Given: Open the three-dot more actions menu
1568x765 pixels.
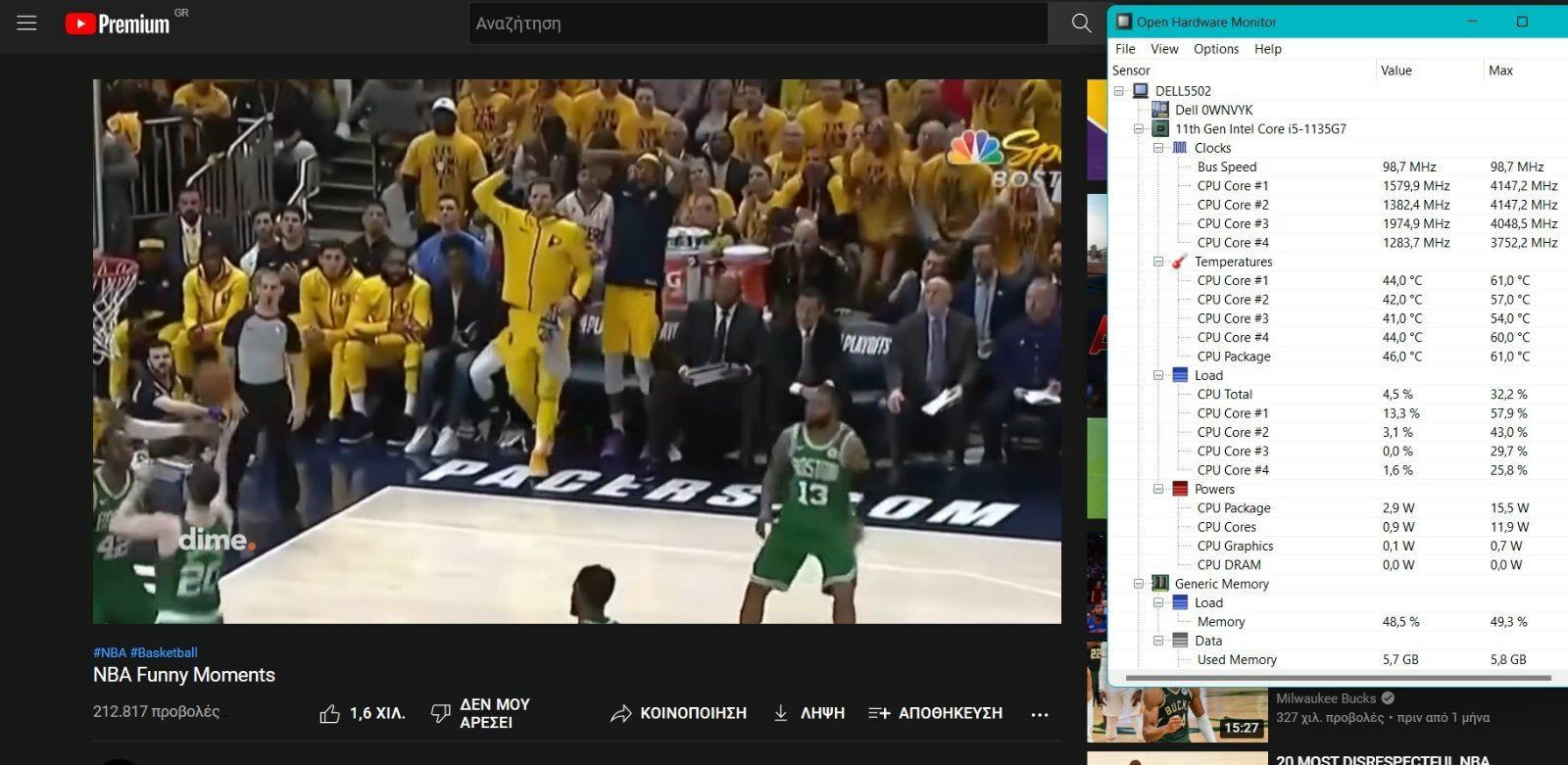Looking at the screenshot, I should pyautogui.click(x=1040, y=714).
